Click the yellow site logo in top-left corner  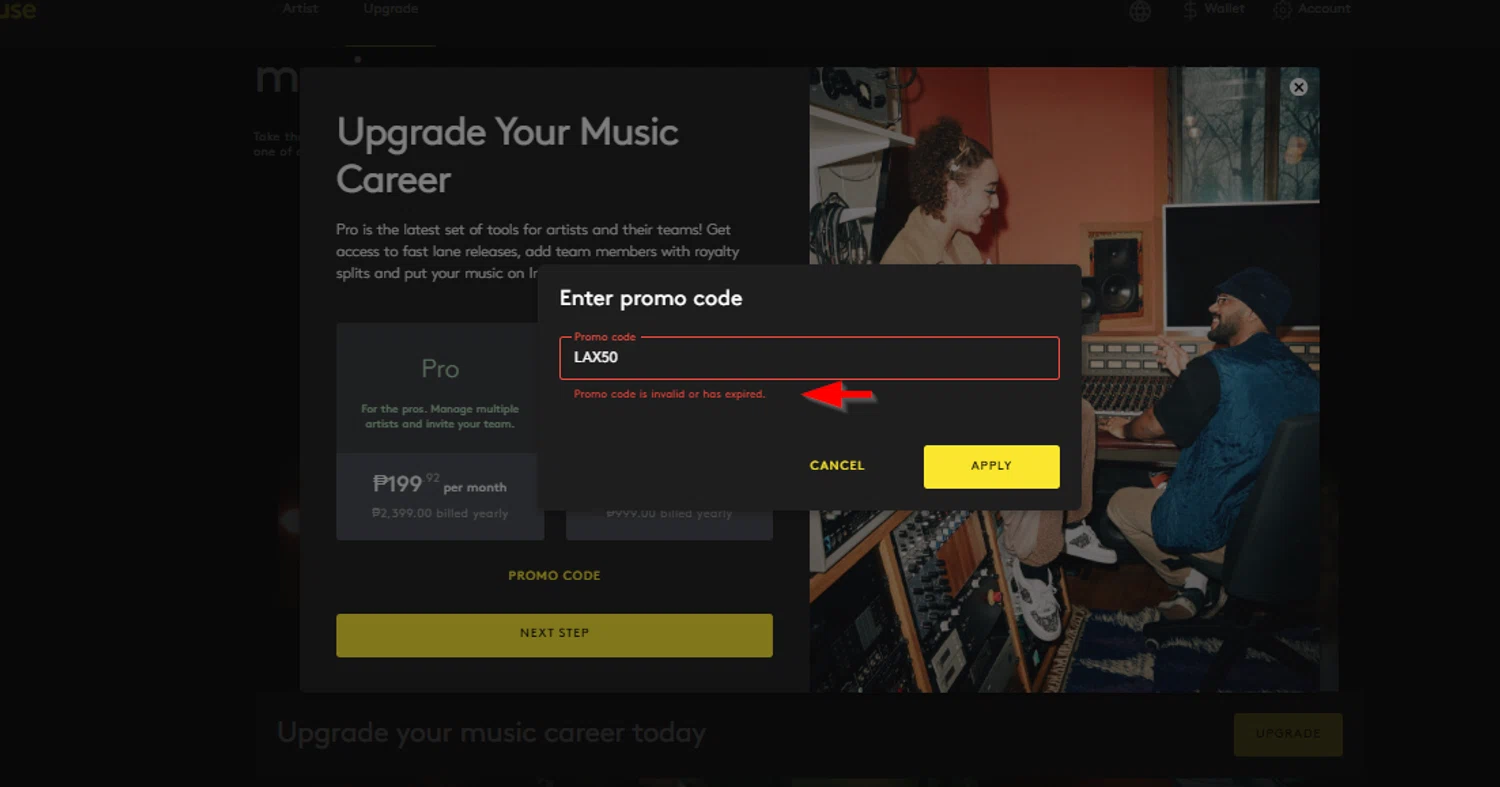18,11
